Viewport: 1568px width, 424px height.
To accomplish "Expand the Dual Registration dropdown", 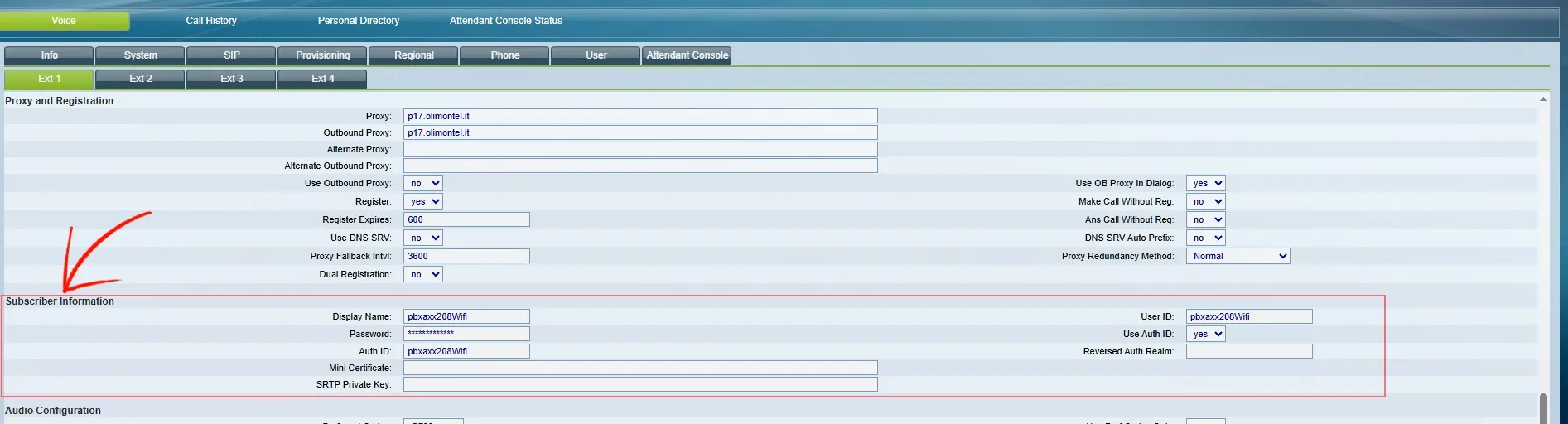I will (x=422, y=274).
